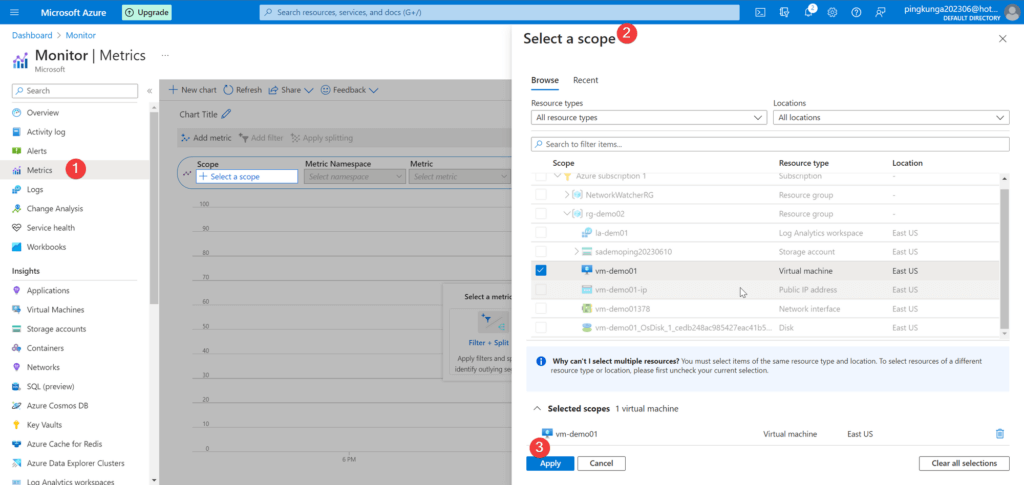Screen dimensions: 1024x485
Task: Check the vm-demo01_OsDisk checkbox
Action: (541, 328)
